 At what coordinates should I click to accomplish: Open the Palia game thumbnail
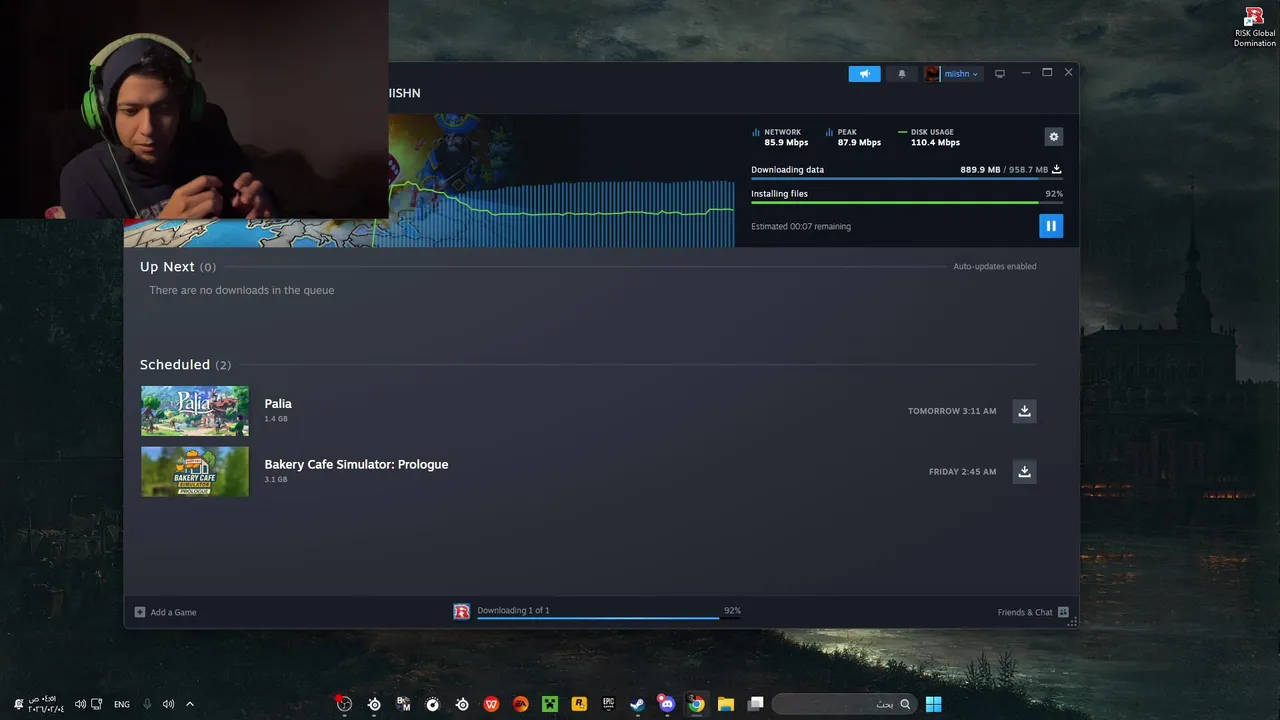pos(195,411)
